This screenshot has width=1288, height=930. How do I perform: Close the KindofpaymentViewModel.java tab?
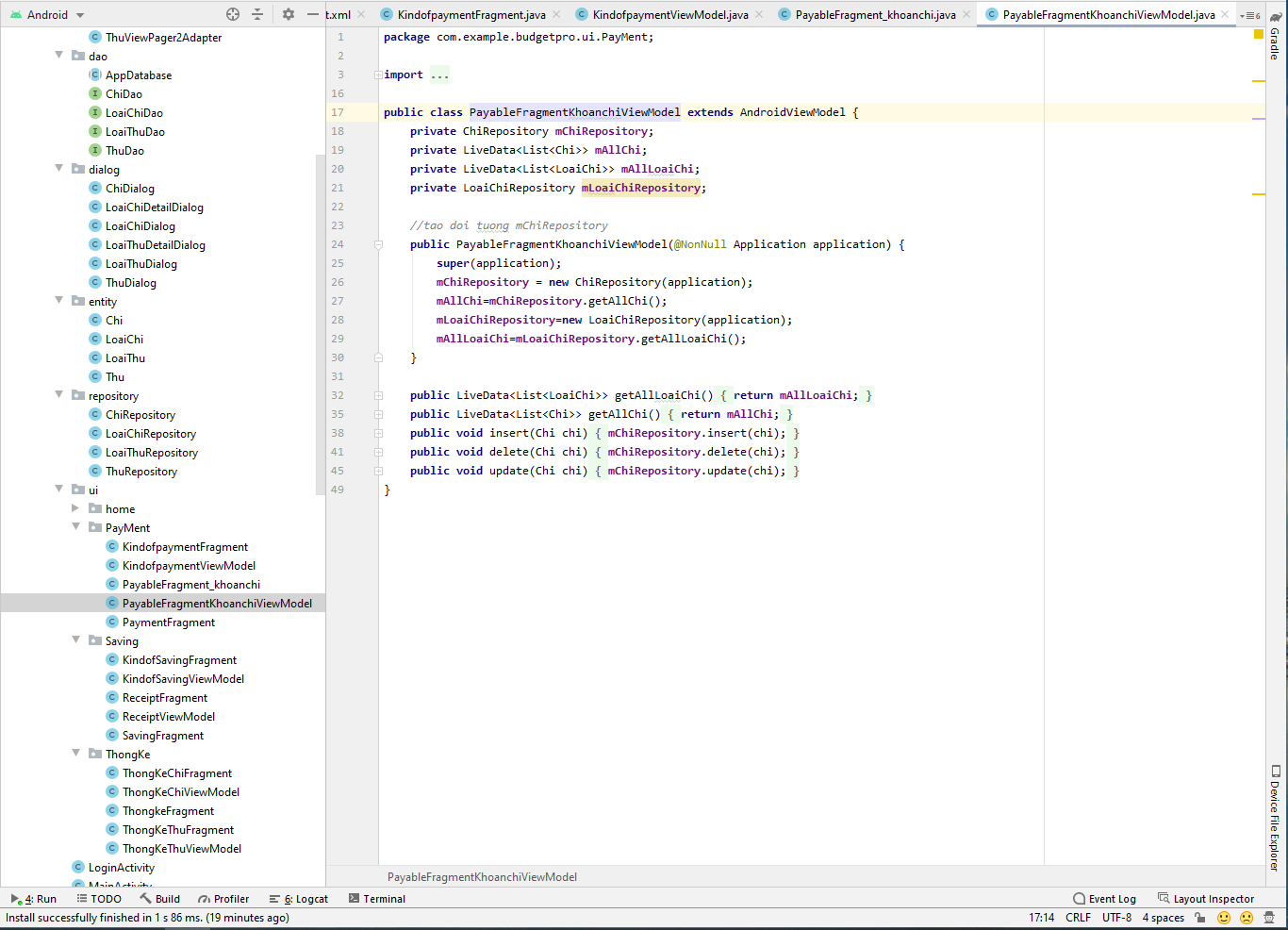pos(759,15)
